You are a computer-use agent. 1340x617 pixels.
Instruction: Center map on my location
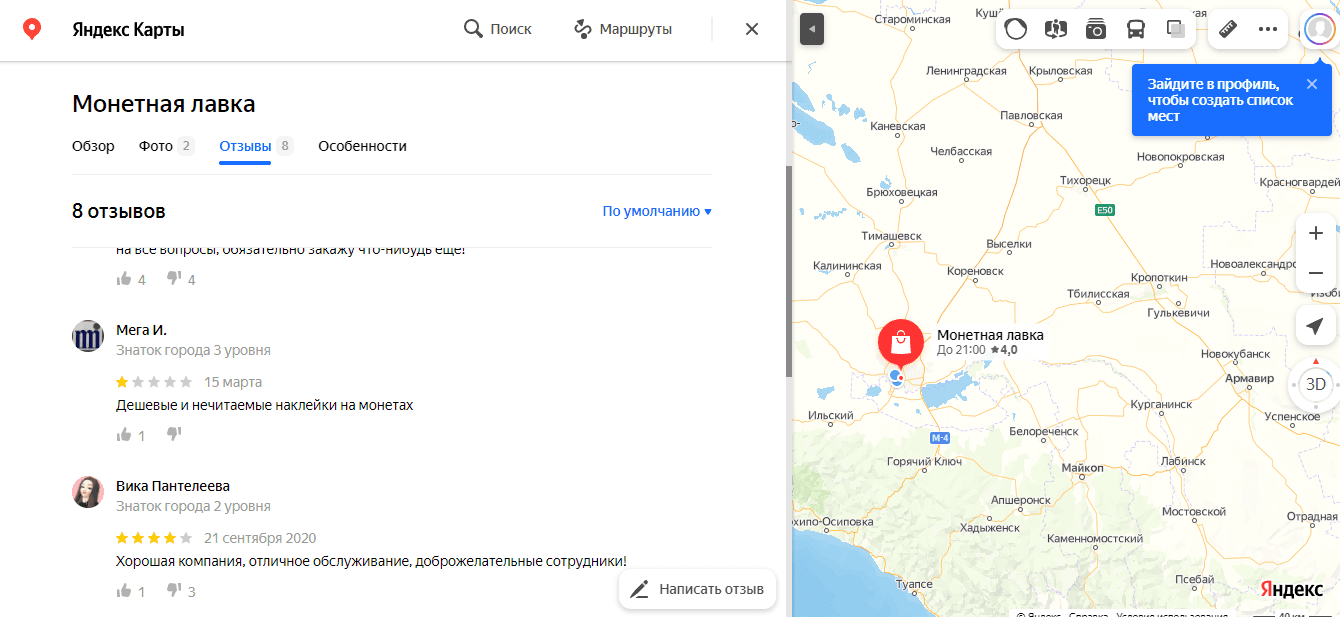click(1316, 326)
